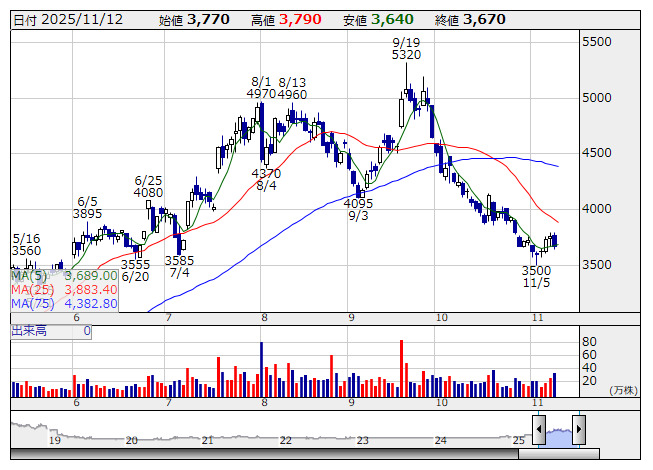The image size is (653, 470).
Task: Click the 20 volume axis label
Action: [589, 380]
